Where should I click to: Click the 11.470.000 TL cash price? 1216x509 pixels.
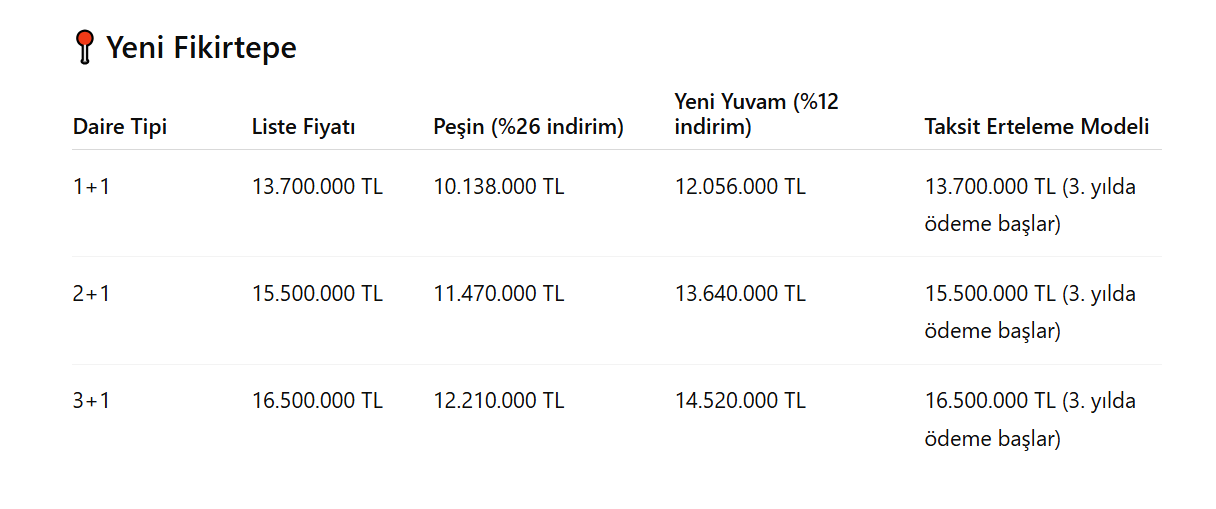point(499,294)
